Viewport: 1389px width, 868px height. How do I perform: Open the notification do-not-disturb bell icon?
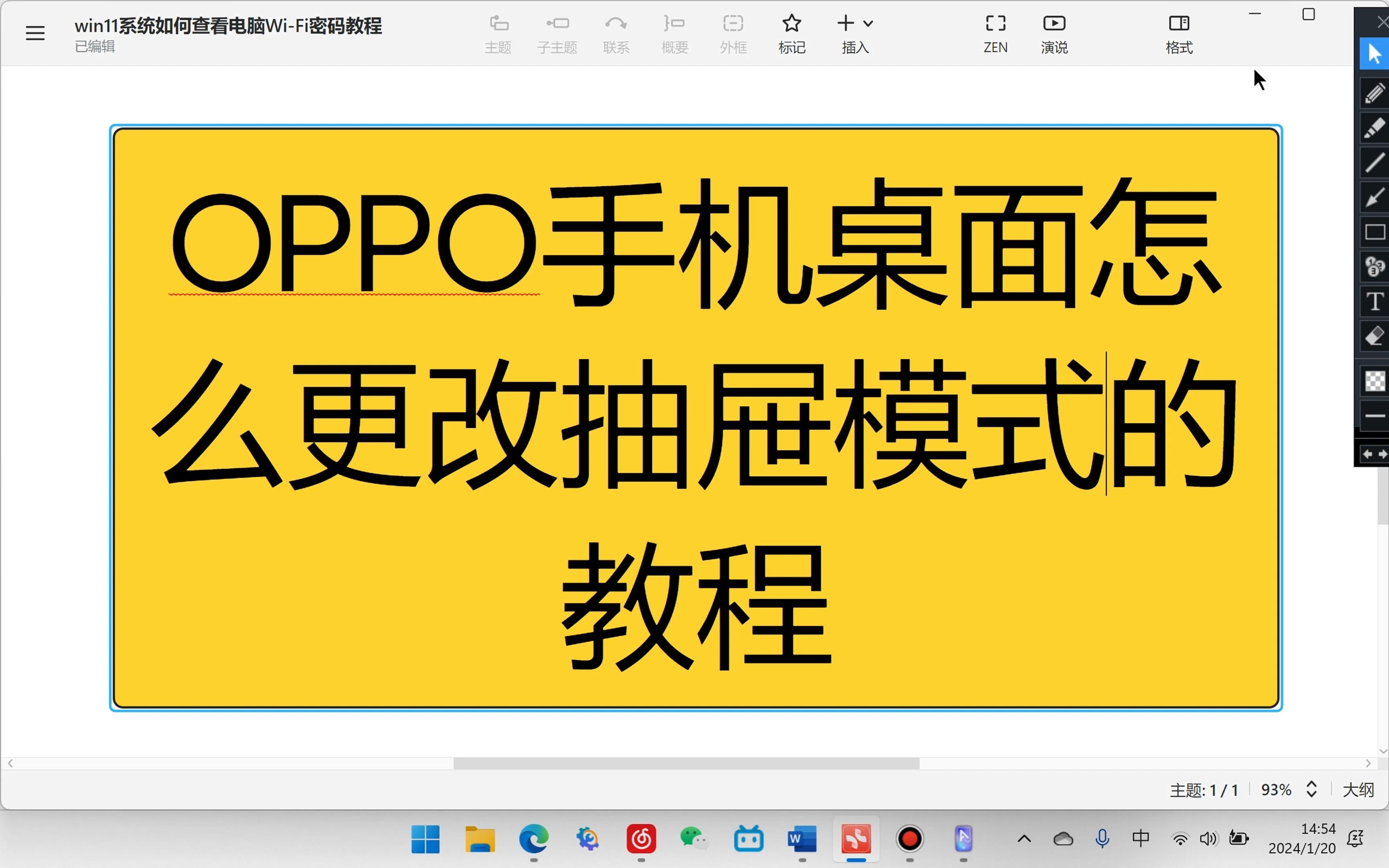coord(1356,839)
